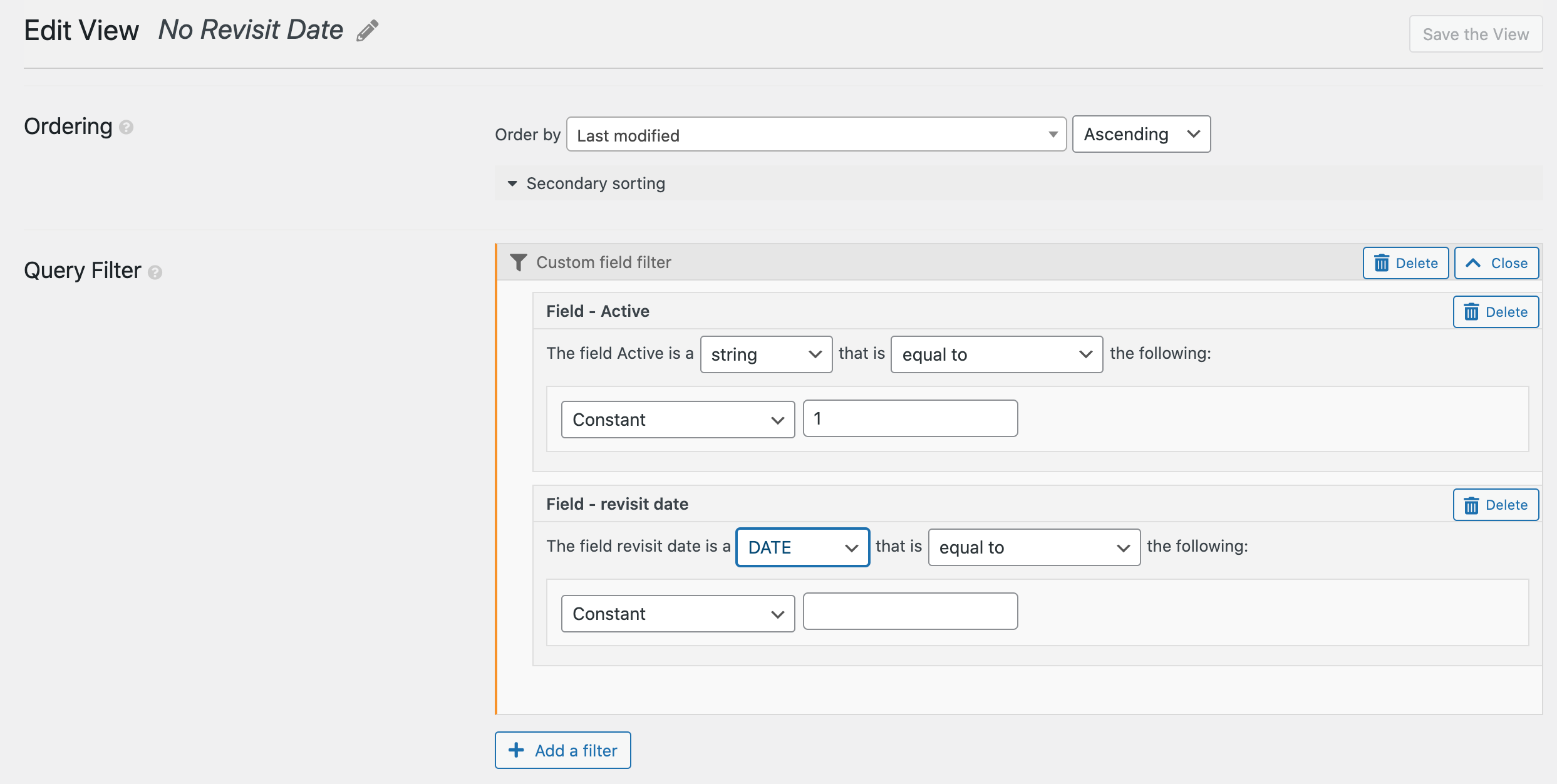Open the equal to comparison dropdown for Active
1557x784 pixels.
coord(996,354)
